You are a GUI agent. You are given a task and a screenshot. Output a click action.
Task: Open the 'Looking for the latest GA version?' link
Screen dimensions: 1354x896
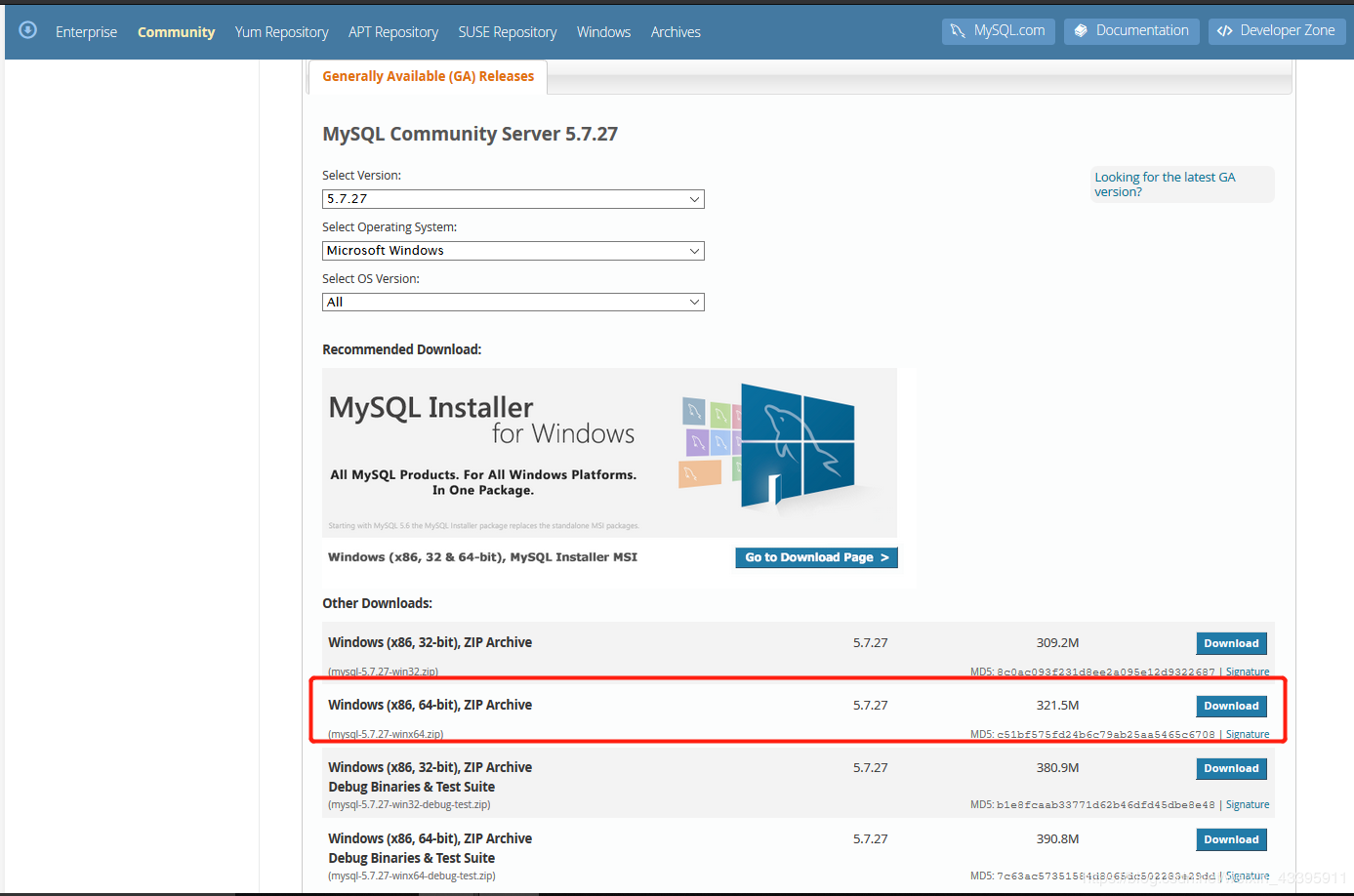coord(1165,183)
